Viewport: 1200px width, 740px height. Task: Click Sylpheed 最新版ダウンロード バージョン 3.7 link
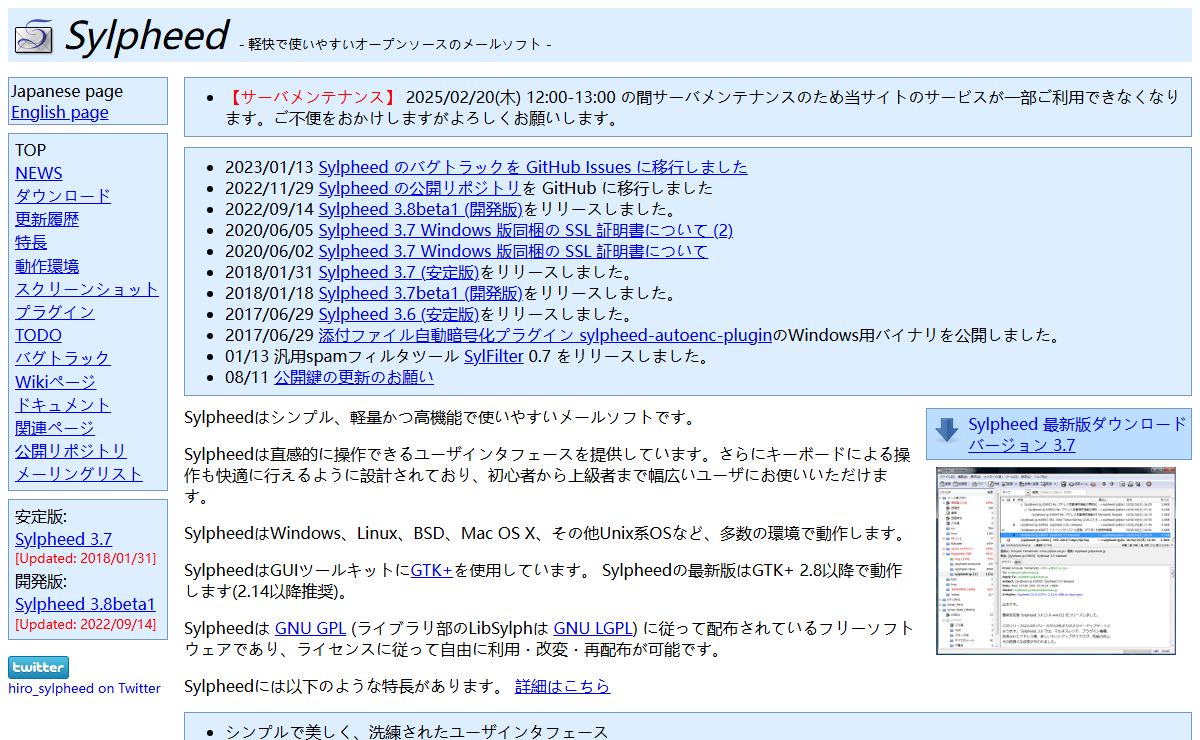point(1077,434)
